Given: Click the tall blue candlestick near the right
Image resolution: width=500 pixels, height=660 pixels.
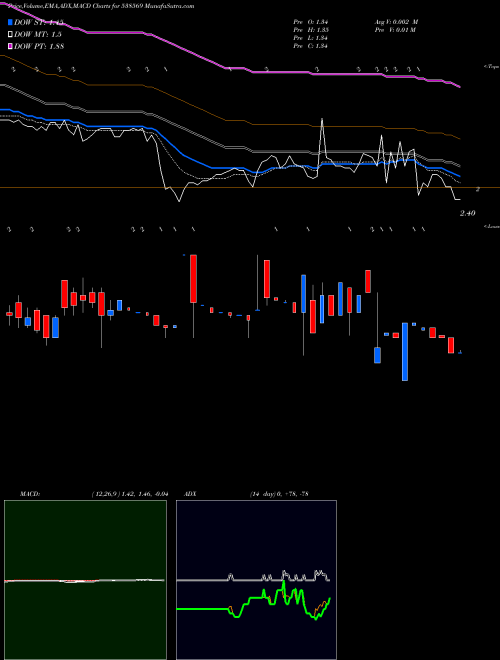Looking at the screenshot, I should coord(405,351).
